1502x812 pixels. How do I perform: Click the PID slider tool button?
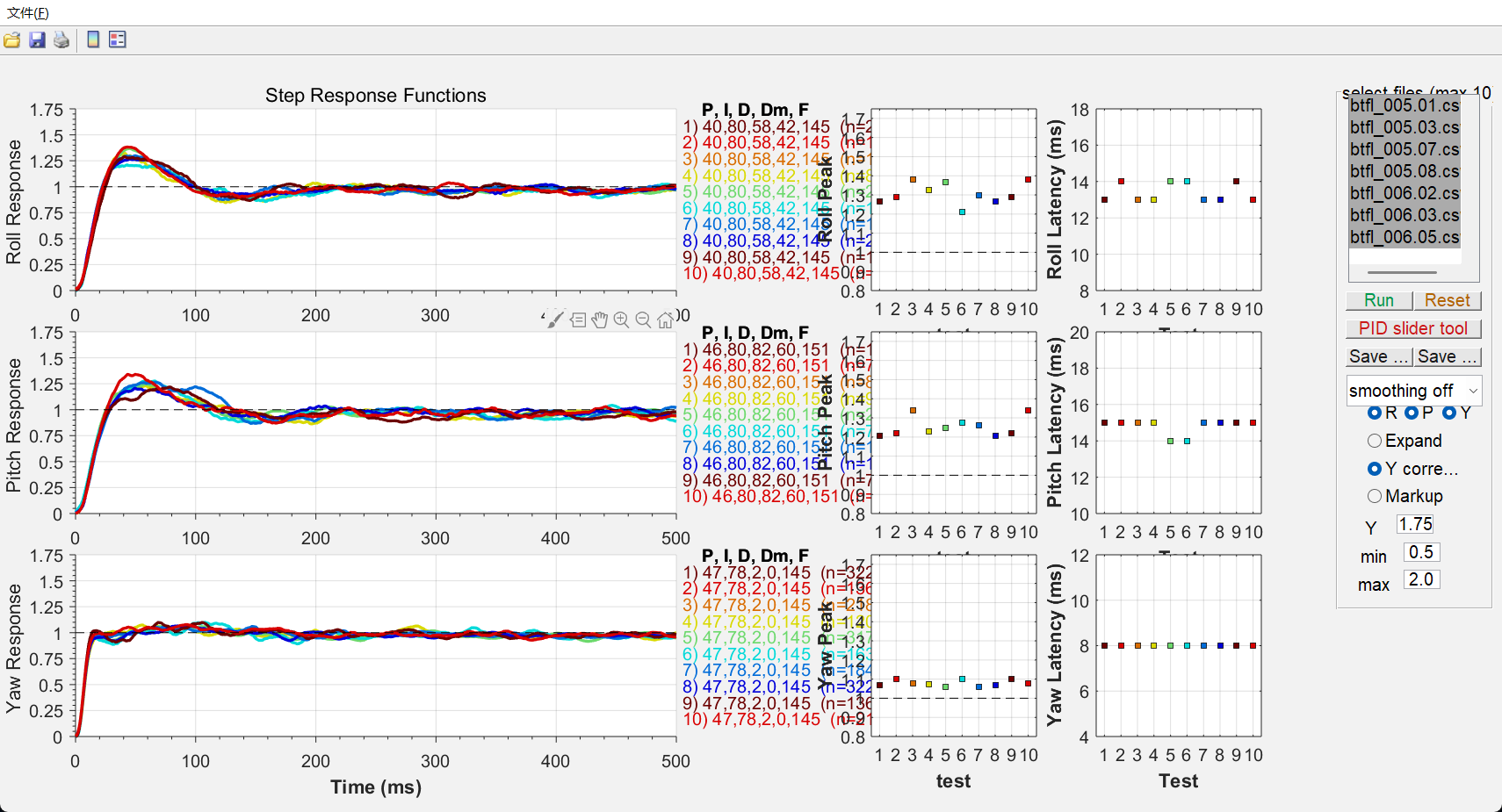[x=1413, y=328]
